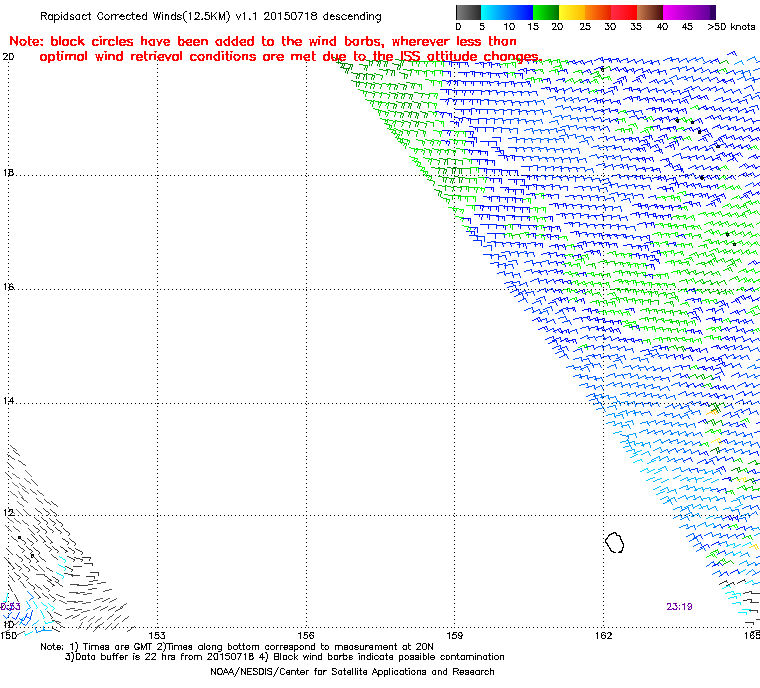The height and width of the screenshot is (688, 760).
Task: Click the green 15-20 knots color band
Action: (546, 12)
